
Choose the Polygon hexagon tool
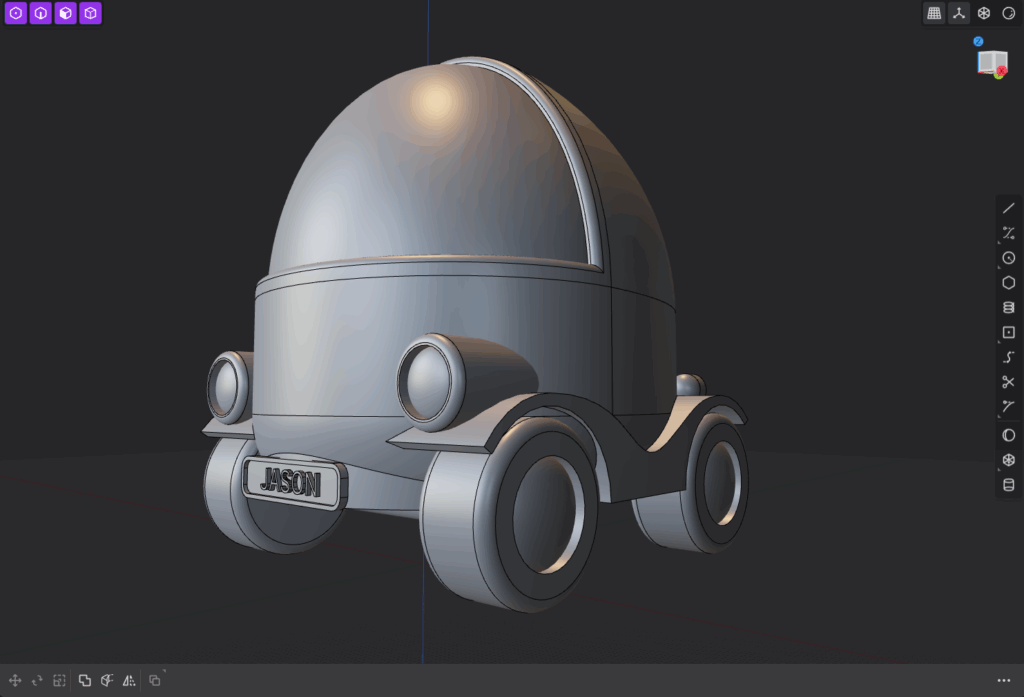coord(1008,283)
